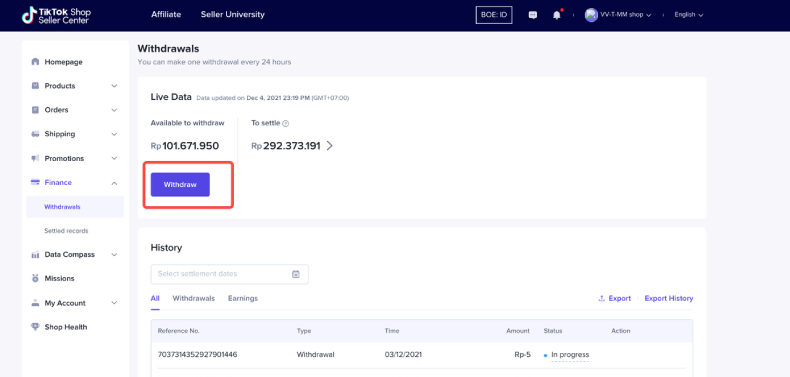Open the Missions medal icon in sidebar
Image resolution: width=790 pixels, height=377 pixels.
pos(35,278)
